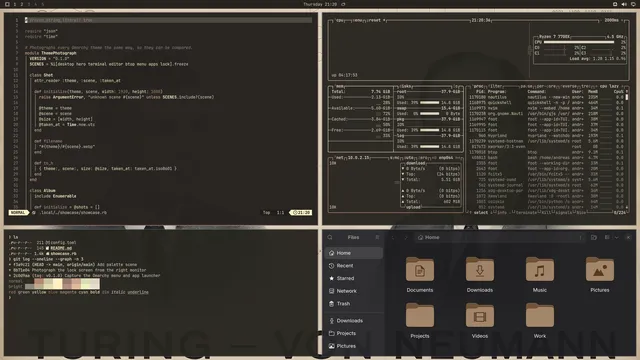The height and width of the screenshot is (360, 640).
Task: Open Starred in Files sidebar
Action: pos(354,278)
